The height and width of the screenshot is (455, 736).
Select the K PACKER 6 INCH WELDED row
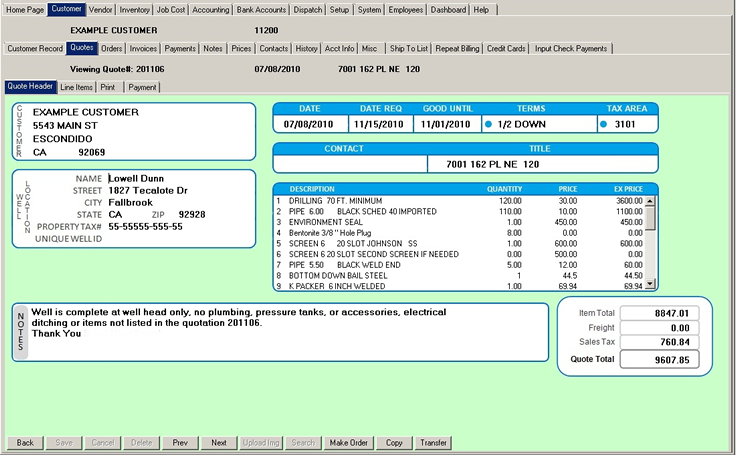tap(459, 286)
